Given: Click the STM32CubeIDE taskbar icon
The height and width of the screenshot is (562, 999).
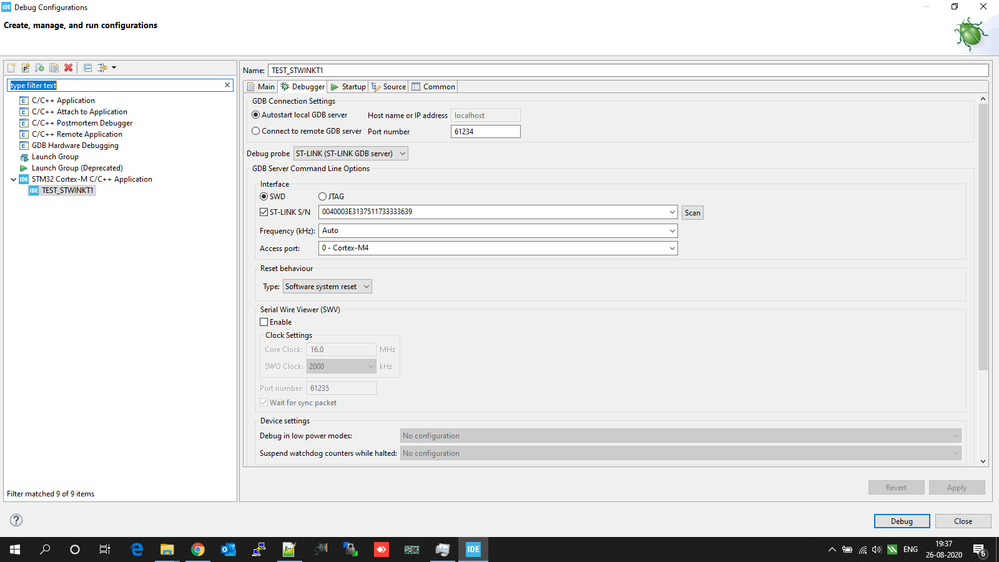Looking at the screenshot, I should [473, 549].
